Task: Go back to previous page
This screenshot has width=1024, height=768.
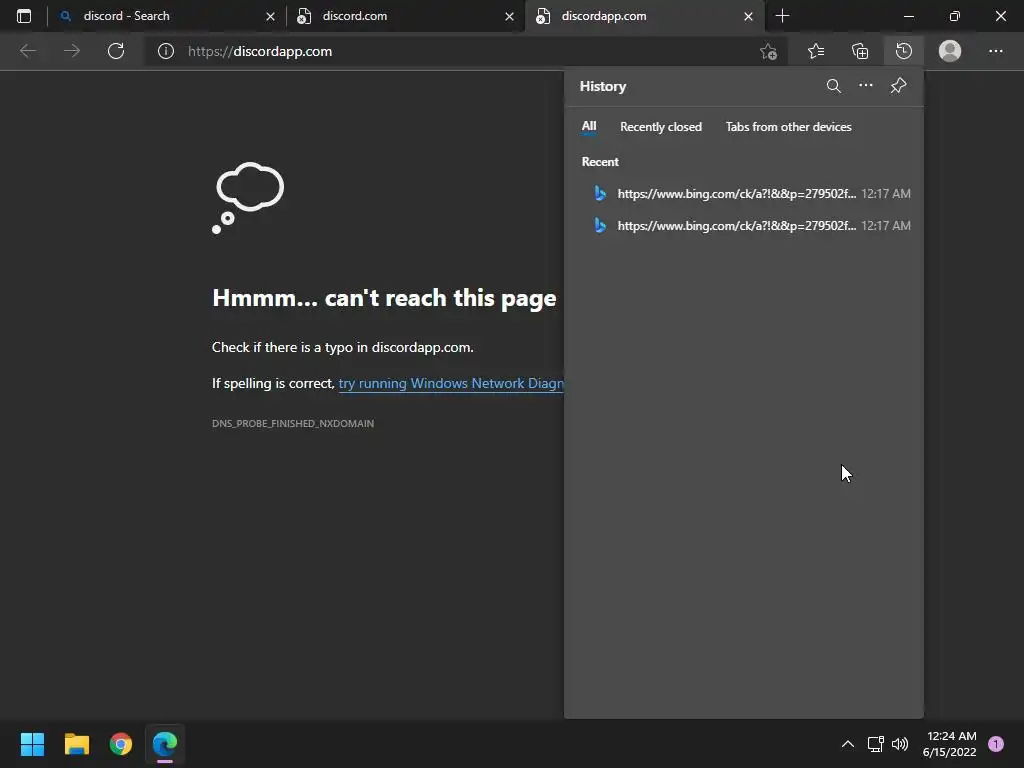Action: (27, 51)
